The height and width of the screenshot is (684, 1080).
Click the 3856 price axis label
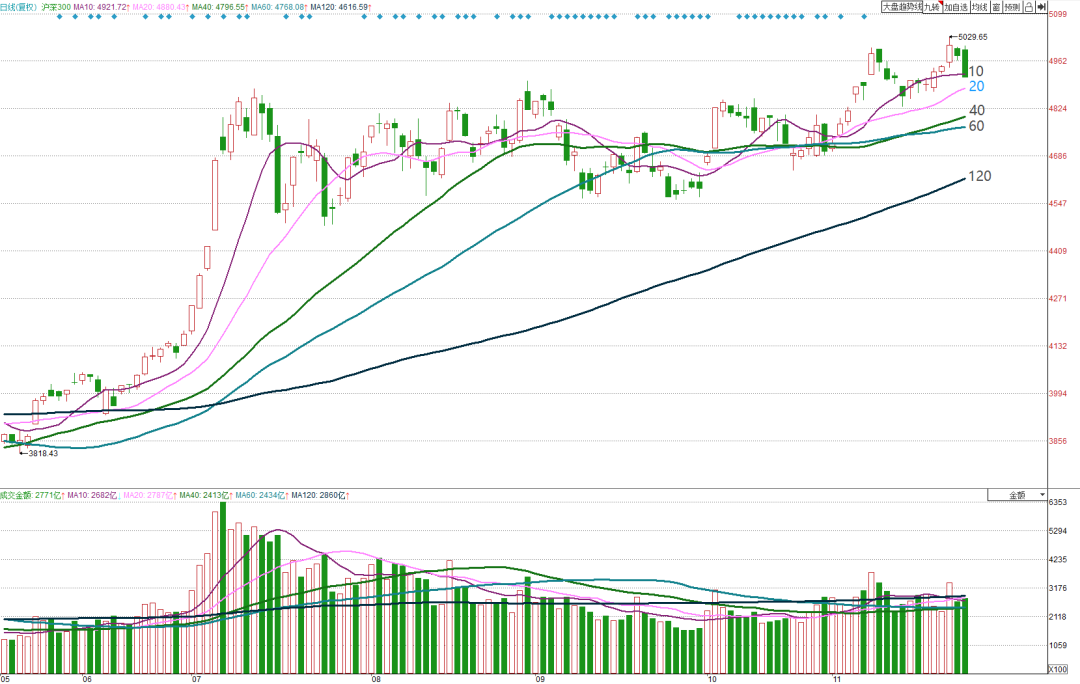[x=1057, y=442]
